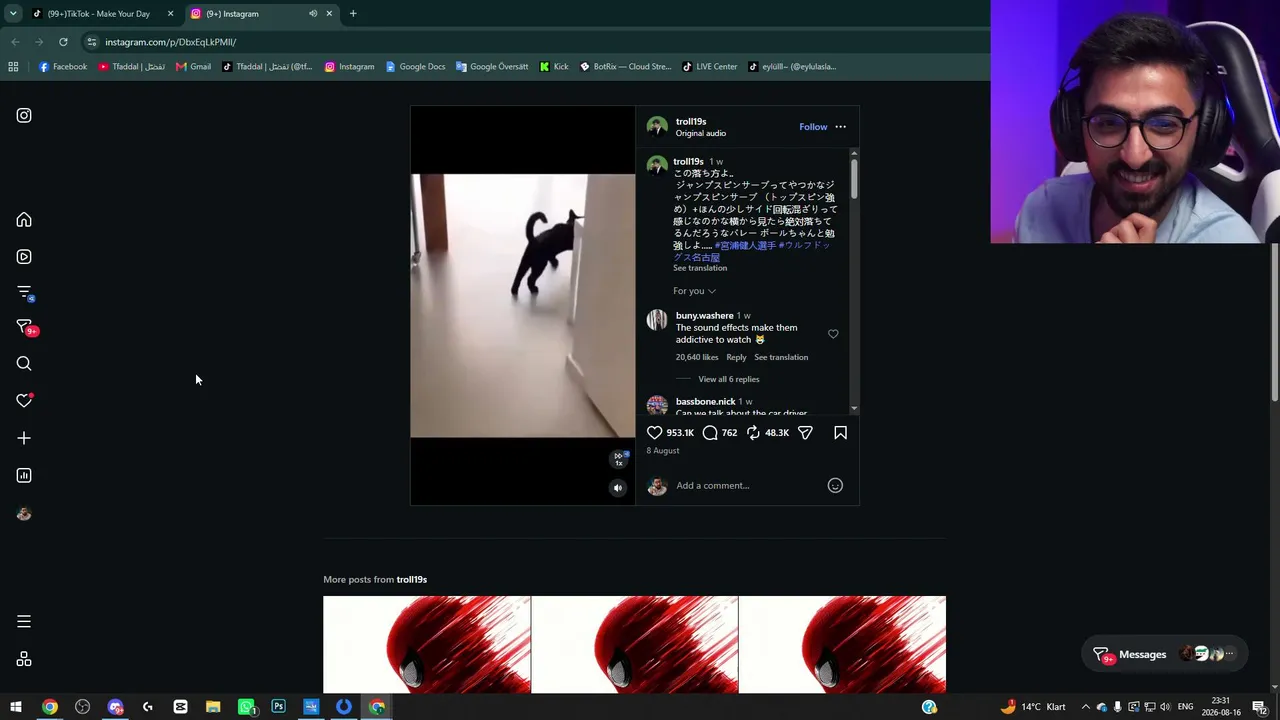The width and height of the screenshot is (1280, 720).
Task: Expand the For you comment sorting dropdown
Action: pos(694,291)
